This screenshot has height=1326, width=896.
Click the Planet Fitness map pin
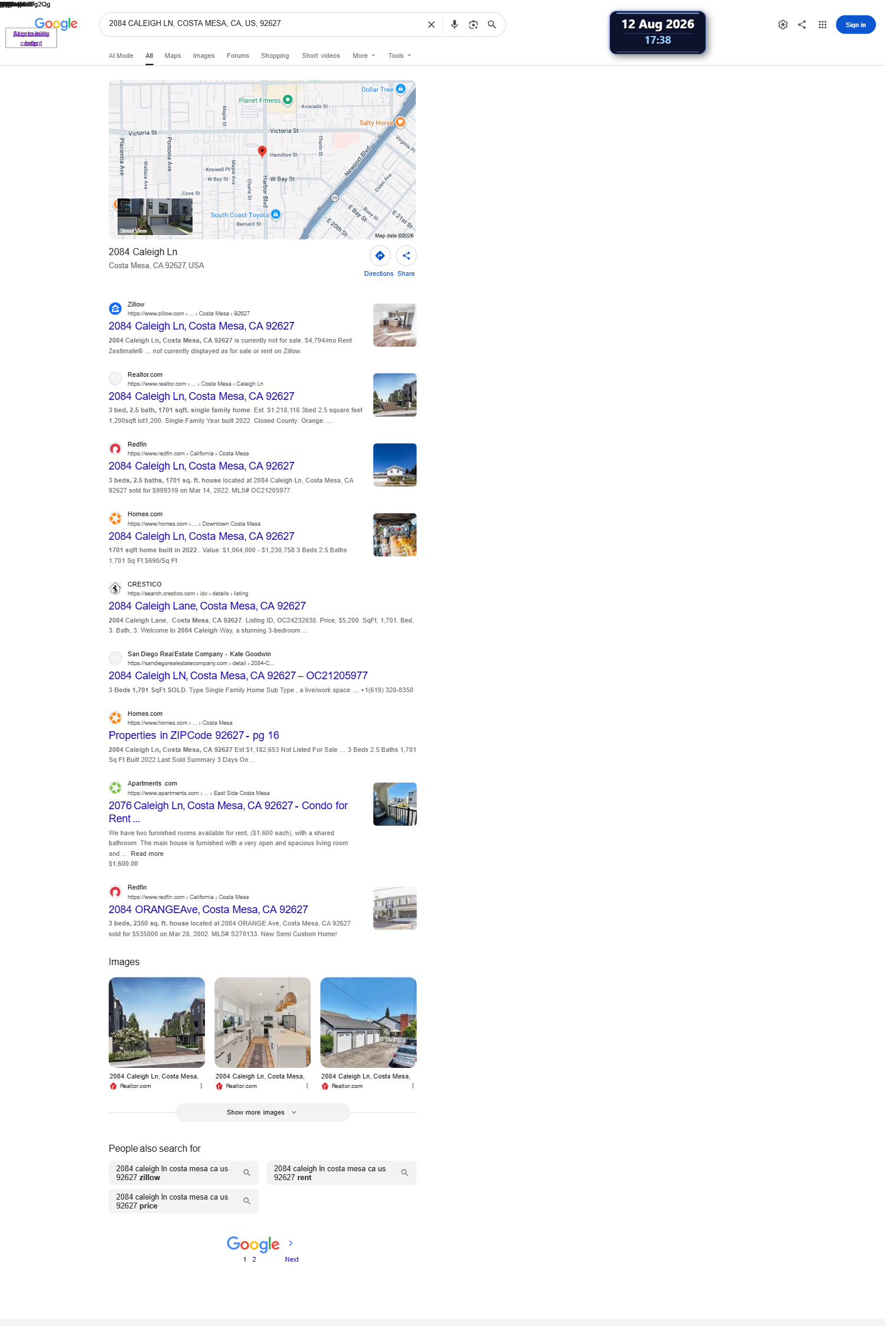tap(288, 100)
